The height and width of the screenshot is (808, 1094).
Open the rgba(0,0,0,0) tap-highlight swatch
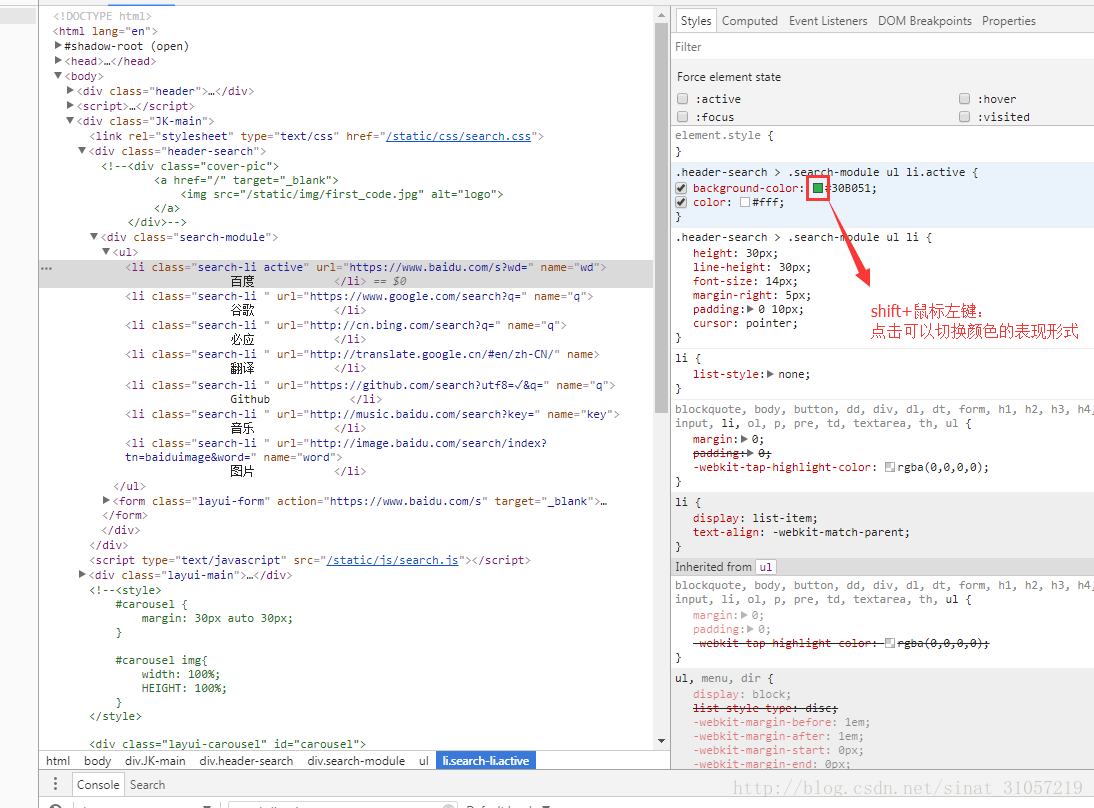[890, 467]
